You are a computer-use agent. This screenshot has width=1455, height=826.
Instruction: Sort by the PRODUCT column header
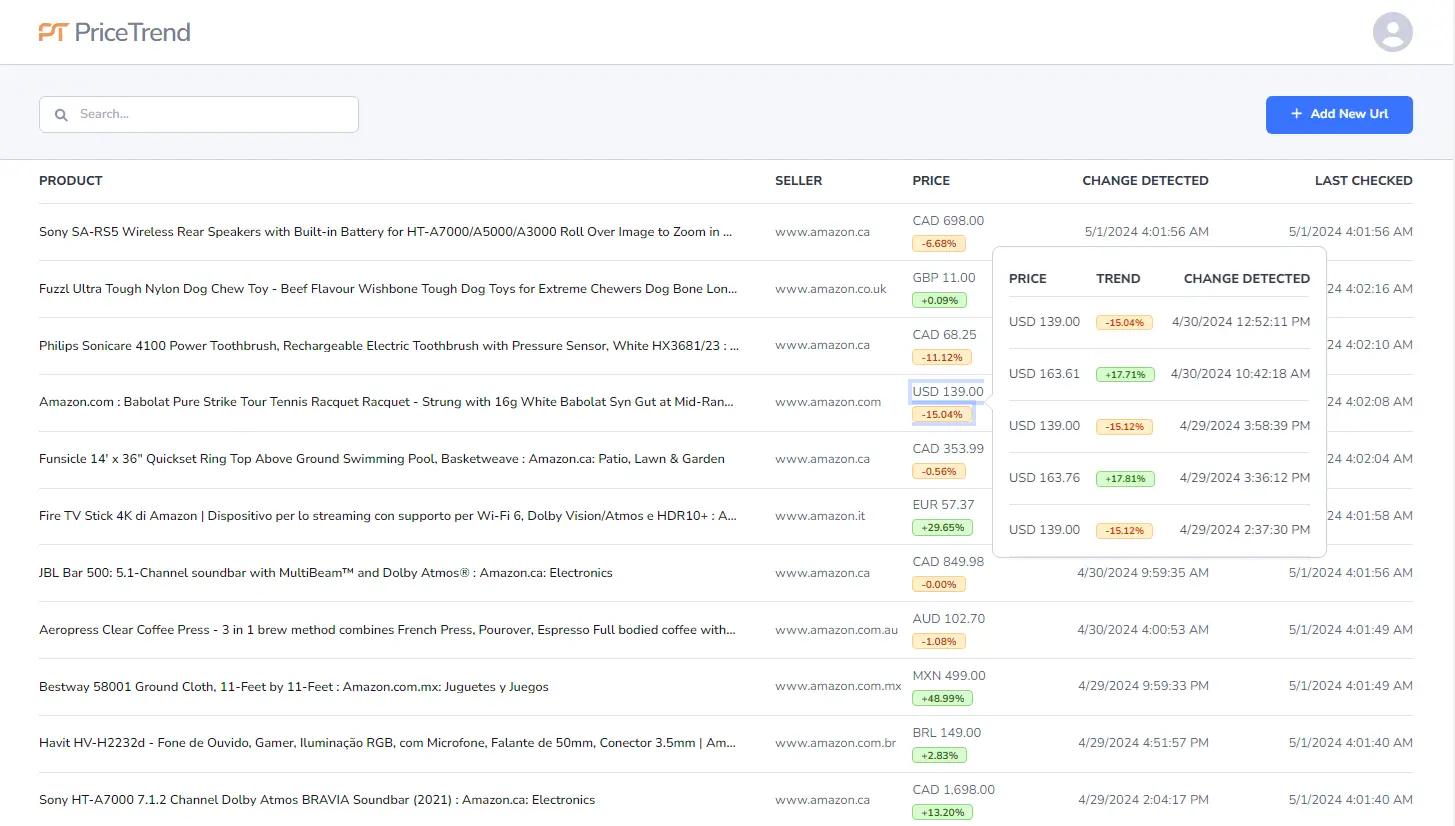pyautogui.click(x=71, y=181)
